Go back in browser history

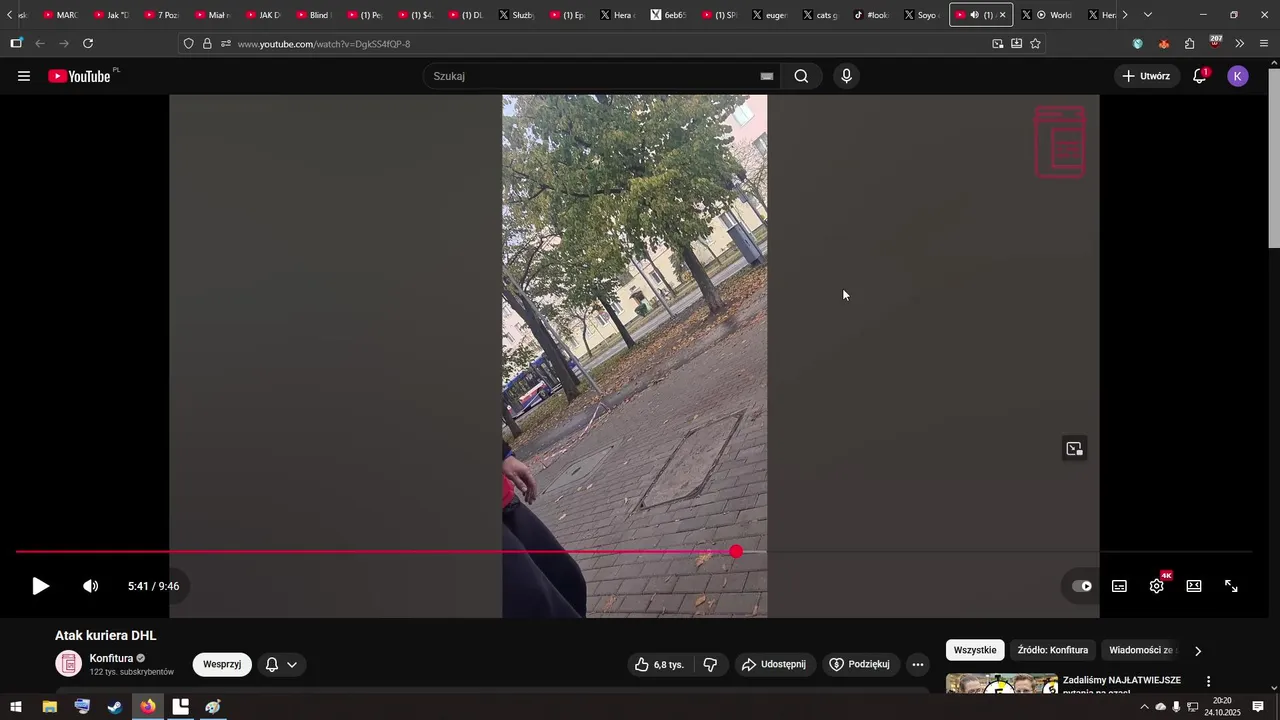point(40,44)
